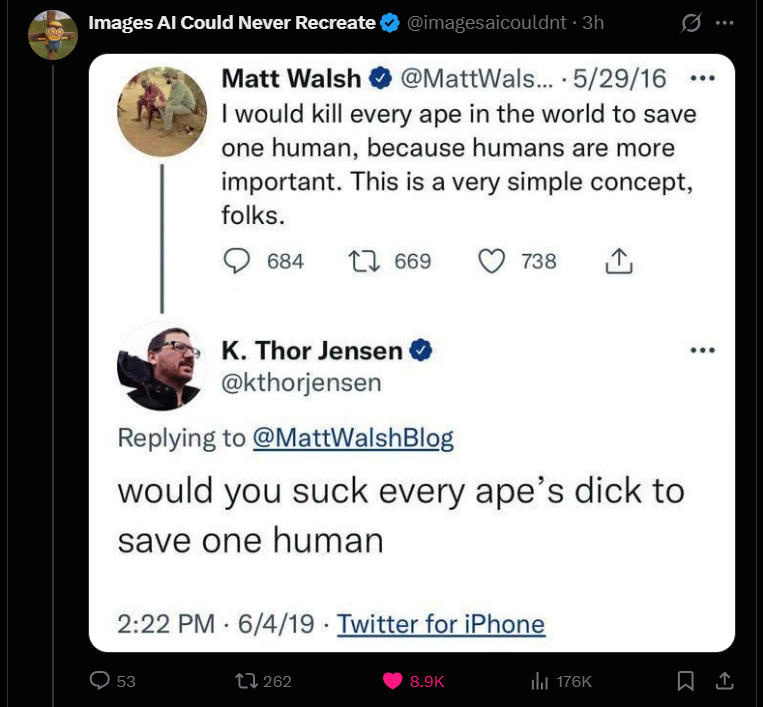Viewport: 763px width, 707px height.
Task: Click the reply bubble showing 684
Action: 236,261
